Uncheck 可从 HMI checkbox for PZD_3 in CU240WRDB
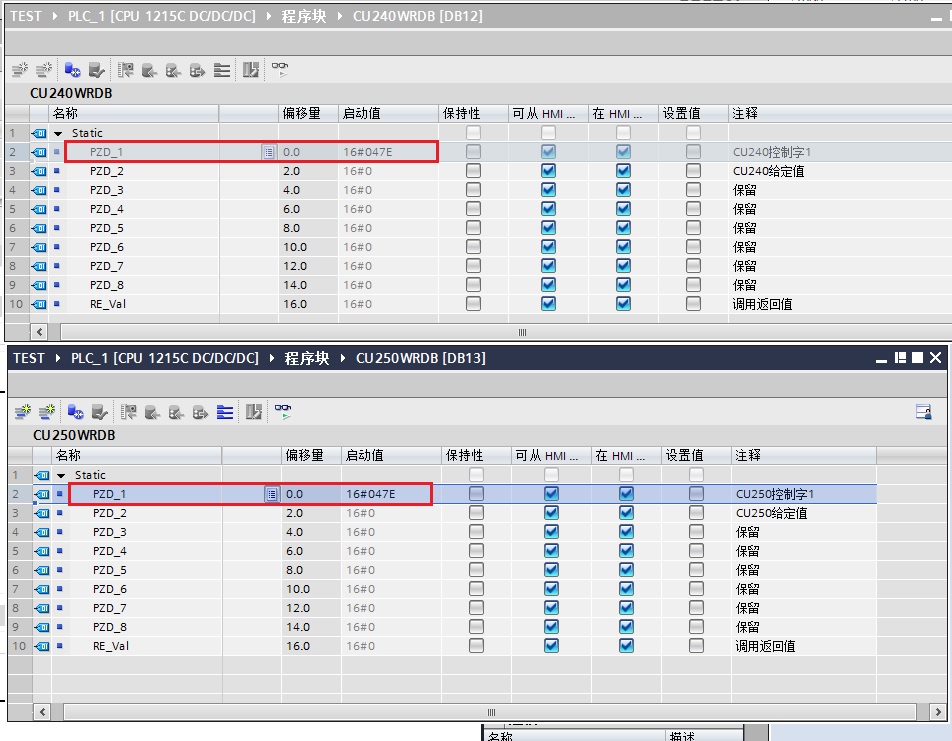 [x=548, y=190]
